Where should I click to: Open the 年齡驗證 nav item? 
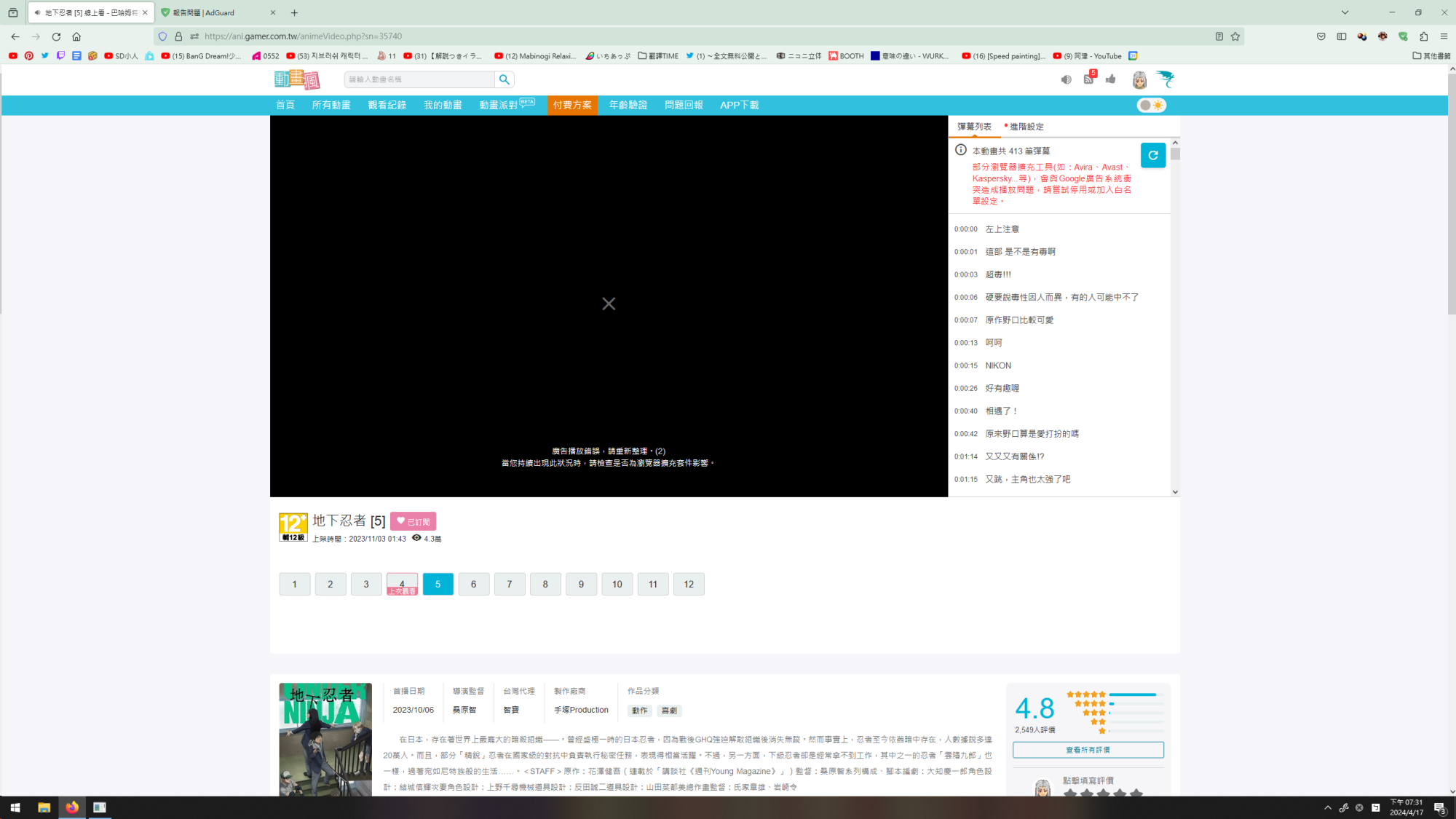(x=628, y=106)
